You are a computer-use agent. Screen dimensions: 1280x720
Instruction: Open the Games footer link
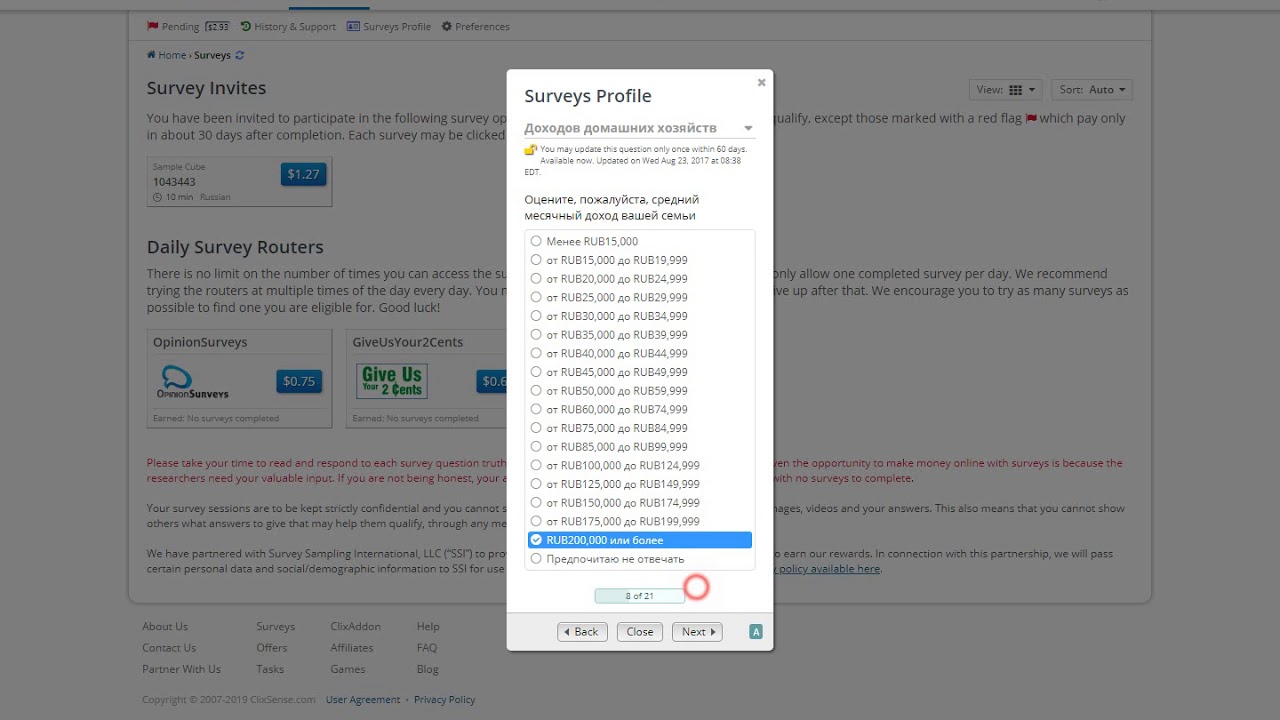click(348, 669)
